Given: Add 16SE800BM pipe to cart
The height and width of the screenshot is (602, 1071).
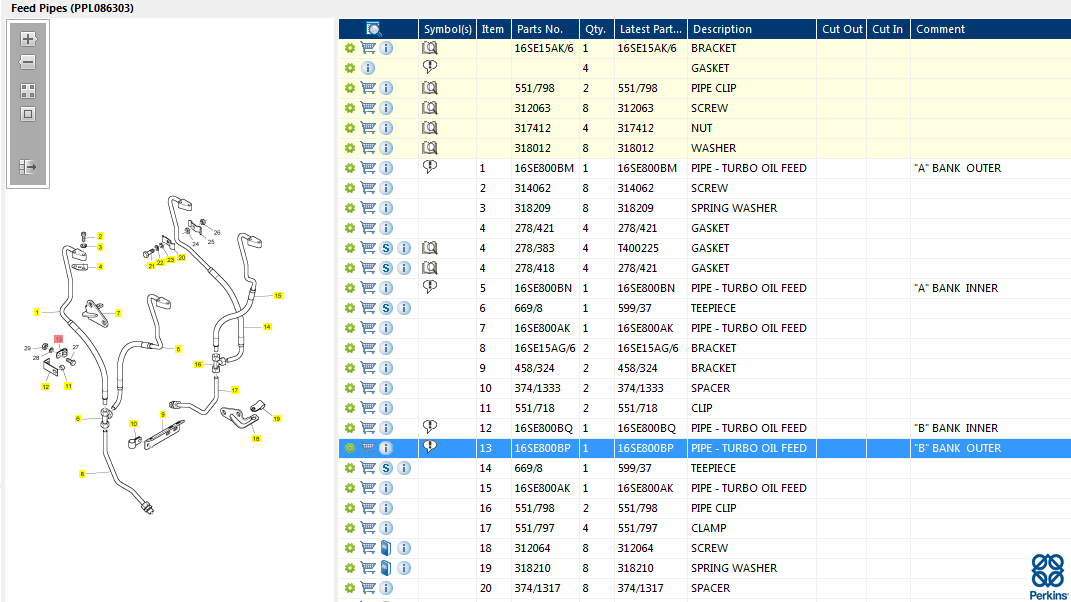Looking at the screenshot, I should pos(368,168).
